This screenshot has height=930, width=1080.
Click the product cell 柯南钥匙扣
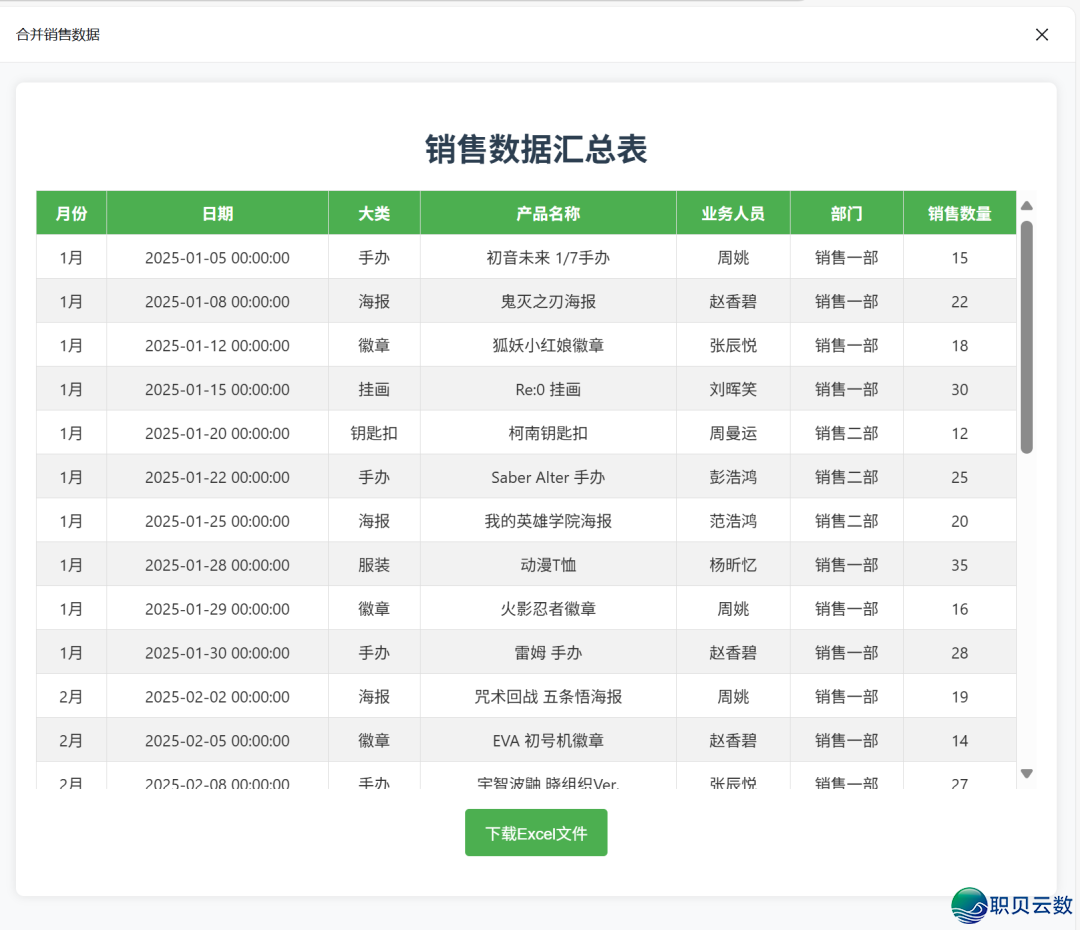click(548, 433)
